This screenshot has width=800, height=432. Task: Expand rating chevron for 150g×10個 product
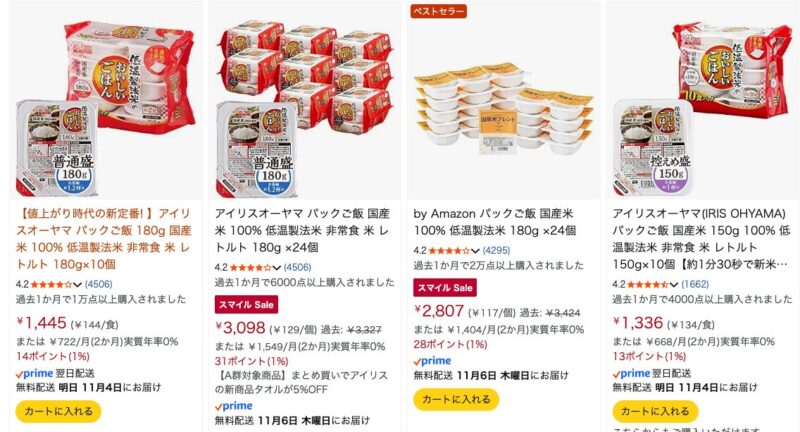(673, 285)
